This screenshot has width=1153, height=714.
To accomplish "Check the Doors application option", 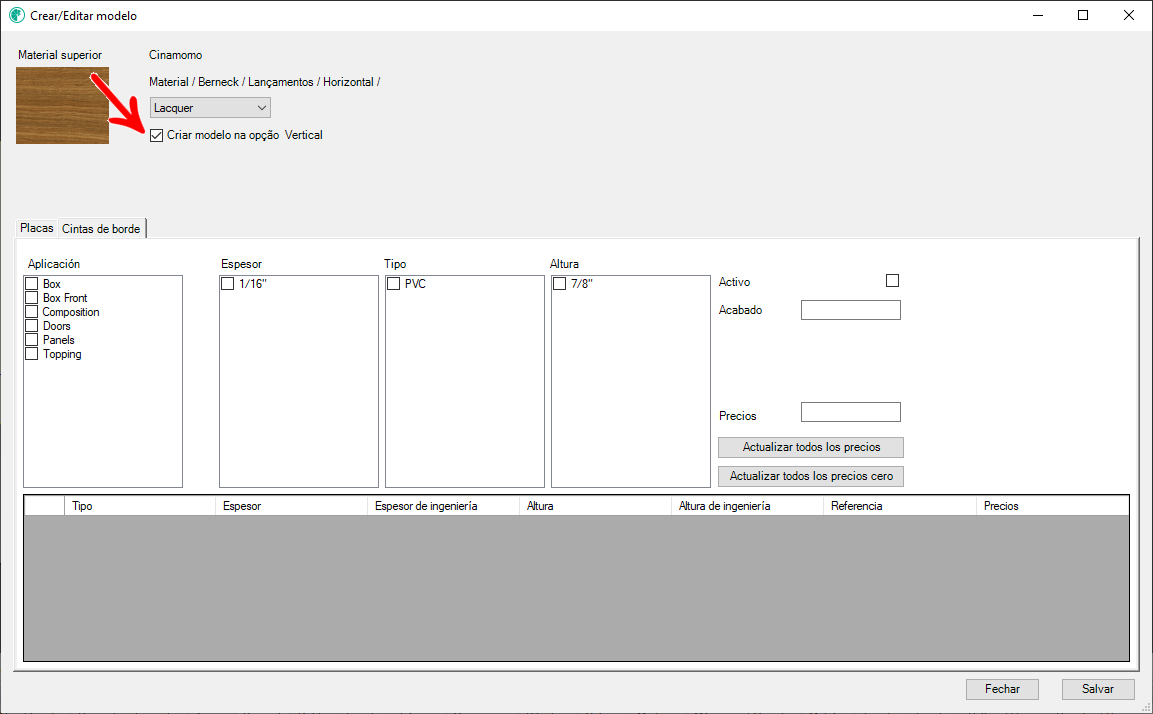I will (x=32, y=326).
